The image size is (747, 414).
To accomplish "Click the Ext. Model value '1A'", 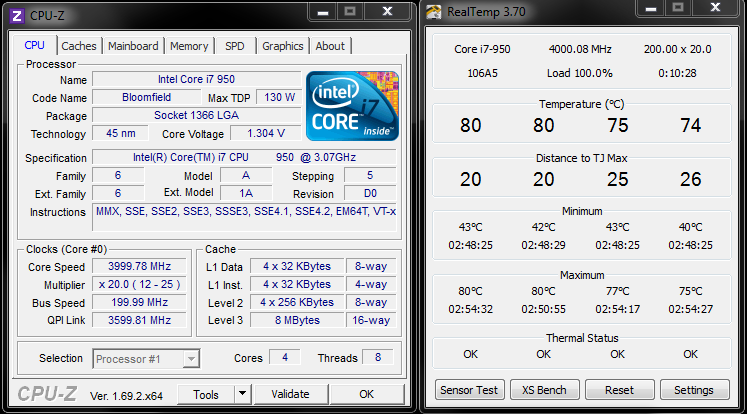I will point(246,193).
